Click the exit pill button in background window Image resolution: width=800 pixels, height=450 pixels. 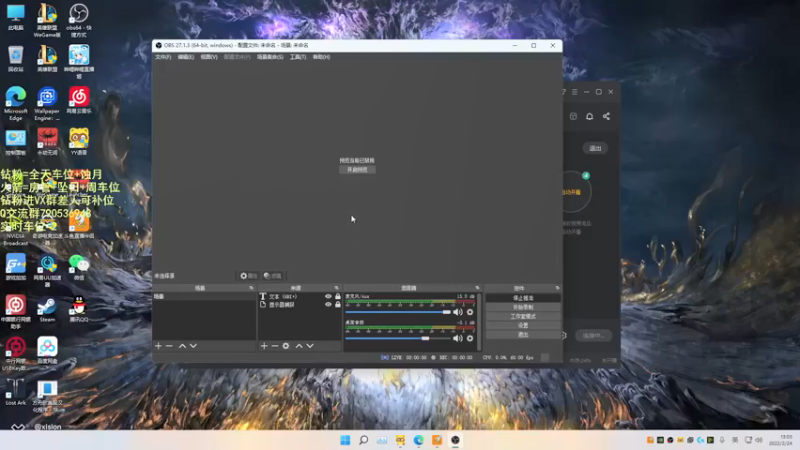tap(595, 148)
